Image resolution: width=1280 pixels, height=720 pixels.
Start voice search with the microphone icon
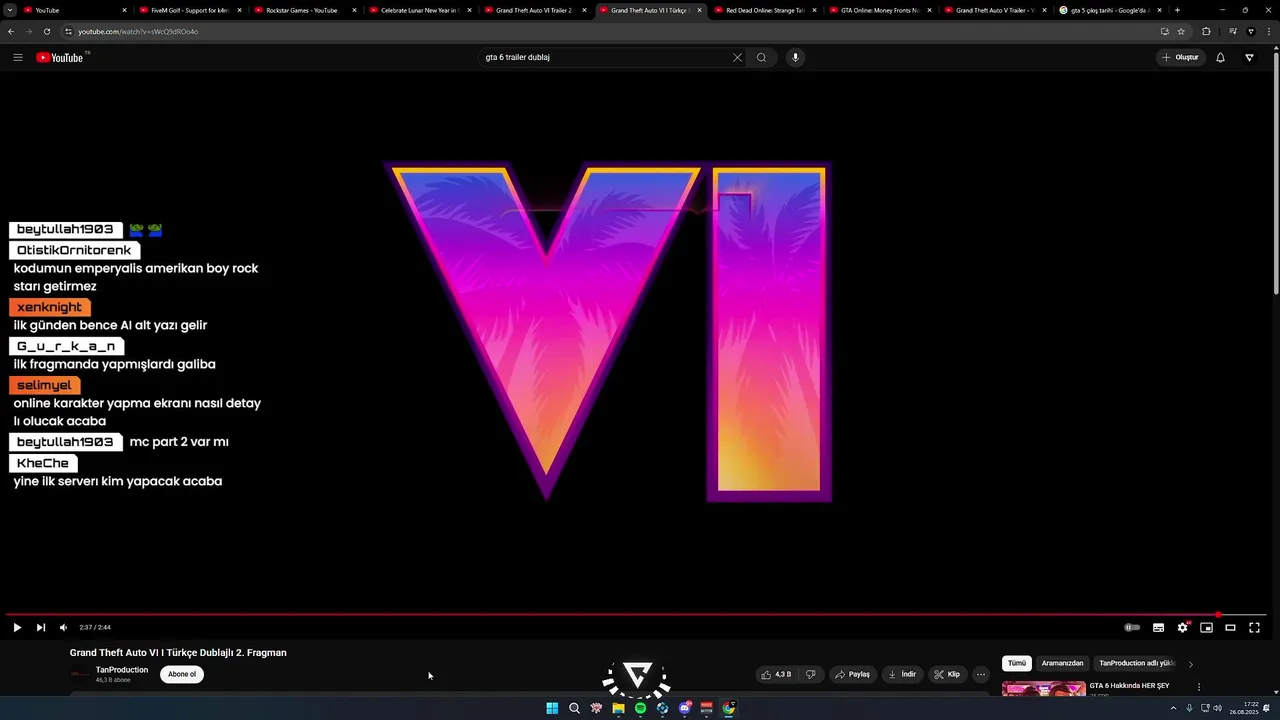click(x=796, y=57)
